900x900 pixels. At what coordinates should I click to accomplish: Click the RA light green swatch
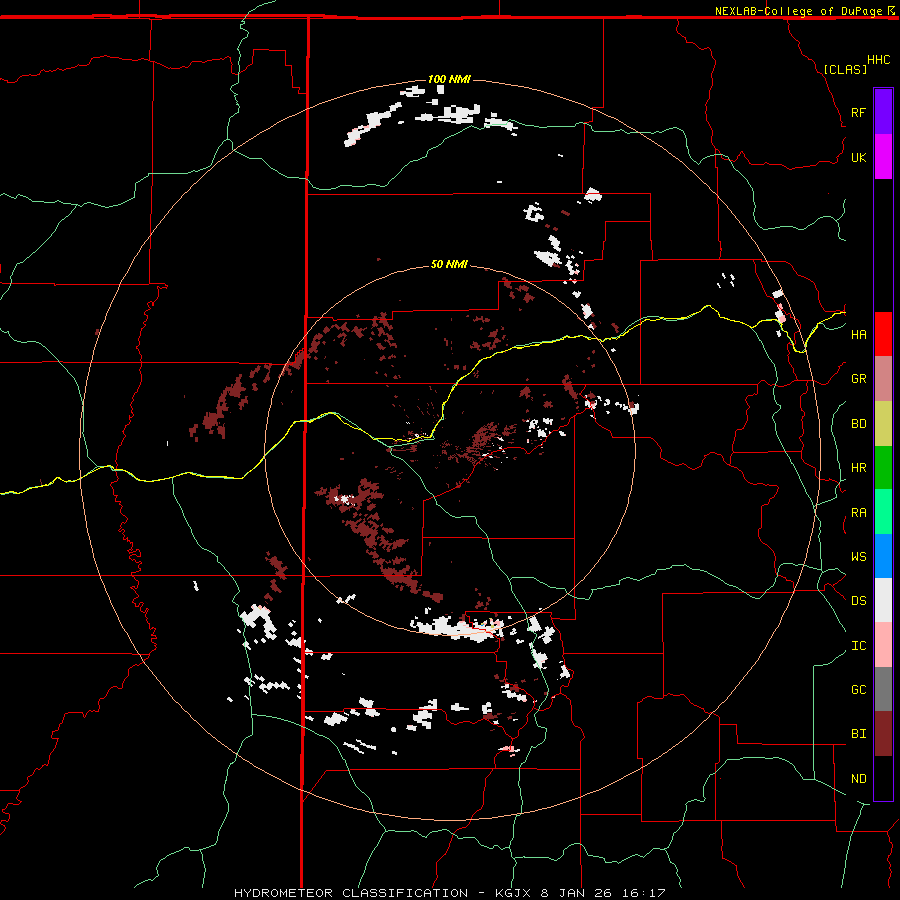(x=883, y=512)
